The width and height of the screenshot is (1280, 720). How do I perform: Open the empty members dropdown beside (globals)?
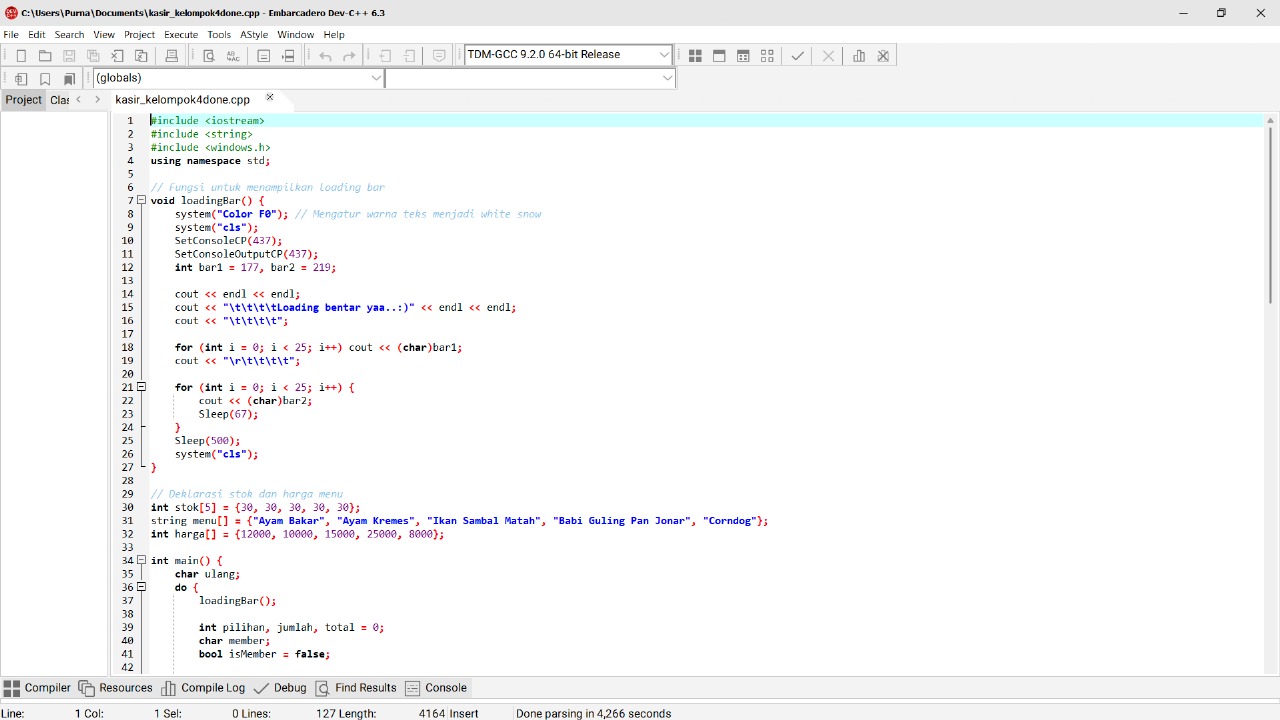pyautogui.click(x=667, y=78)
